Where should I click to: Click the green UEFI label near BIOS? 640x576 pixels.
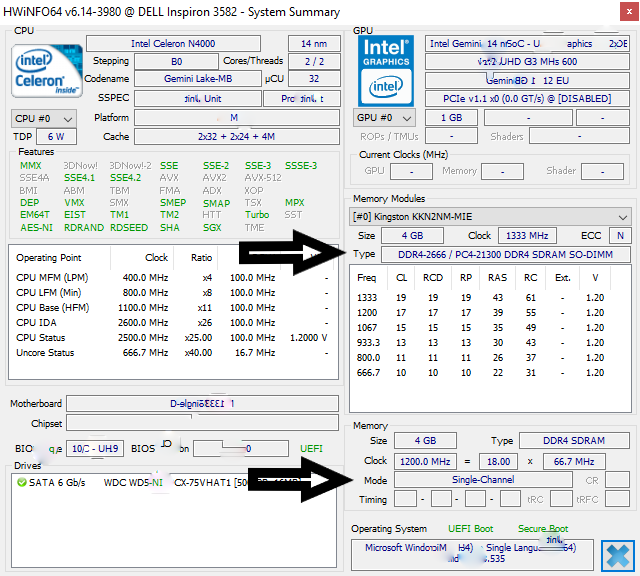point(311,449)
